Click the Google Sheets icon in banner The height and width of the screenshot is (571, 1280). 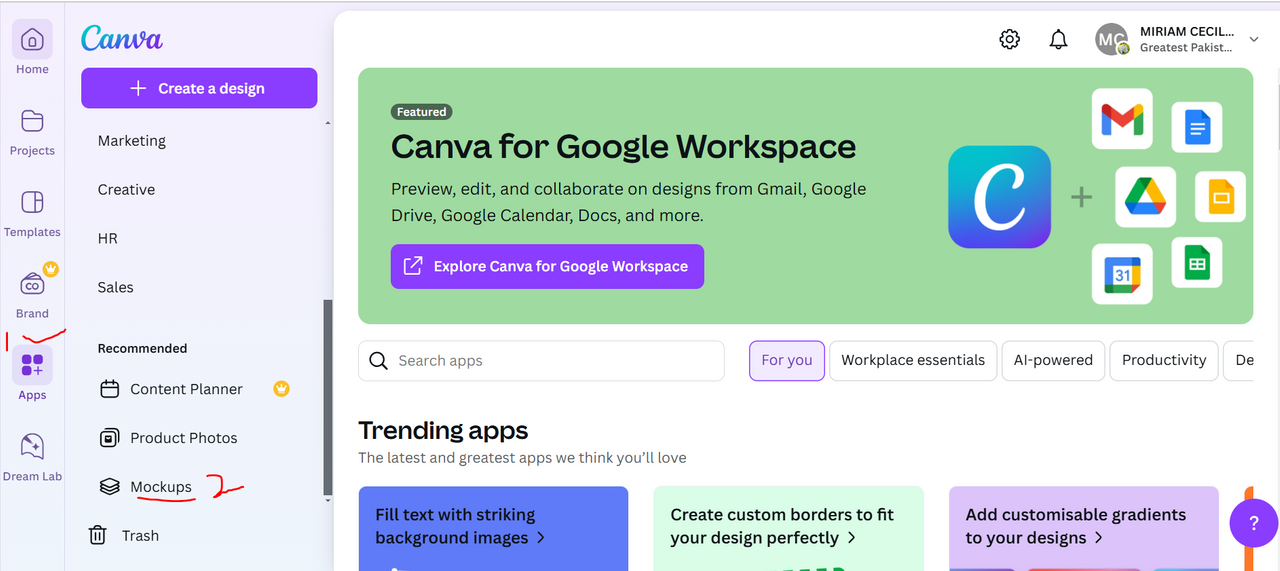[1197, 263]
